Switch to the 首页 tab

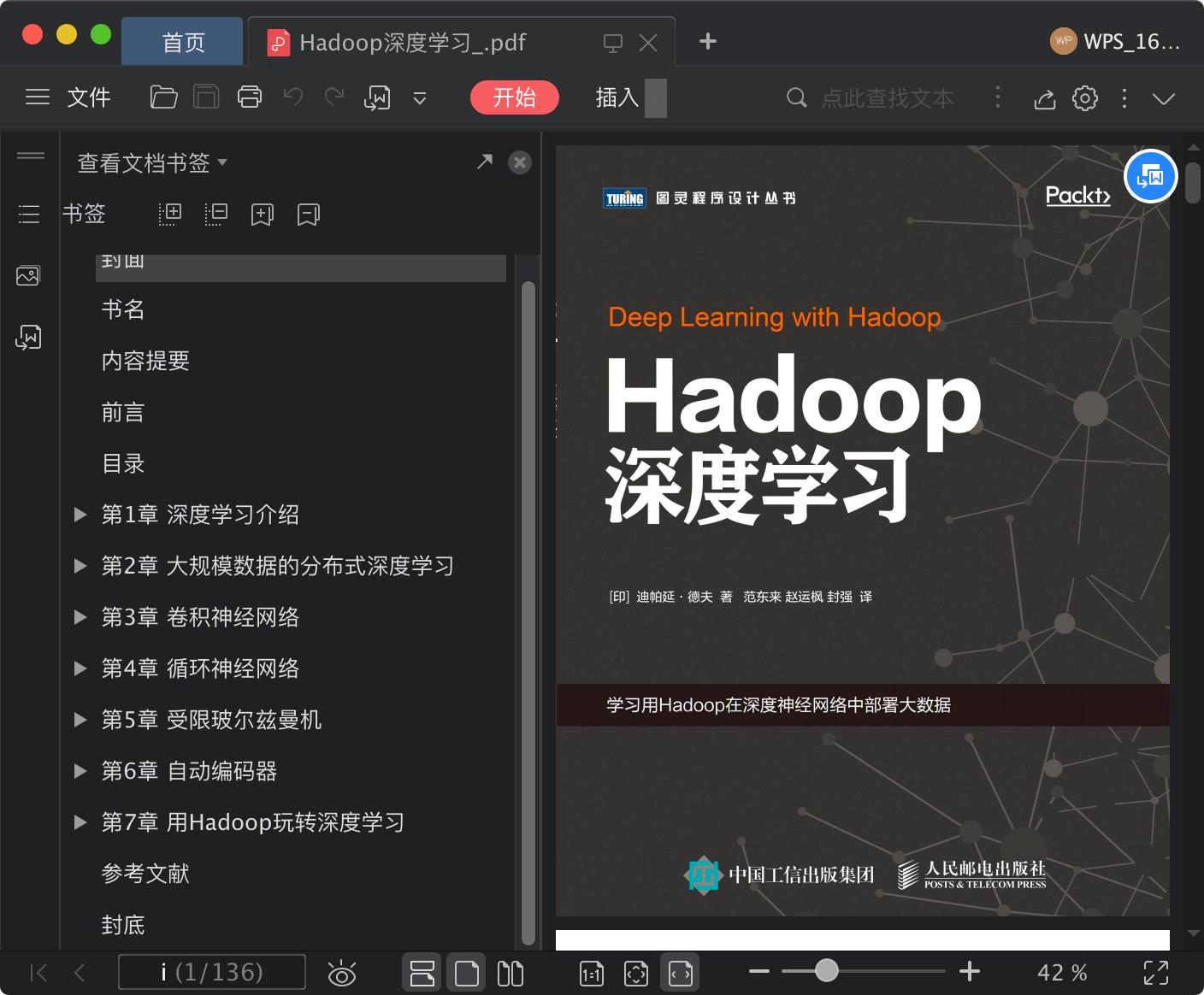(x=183, y=42)
